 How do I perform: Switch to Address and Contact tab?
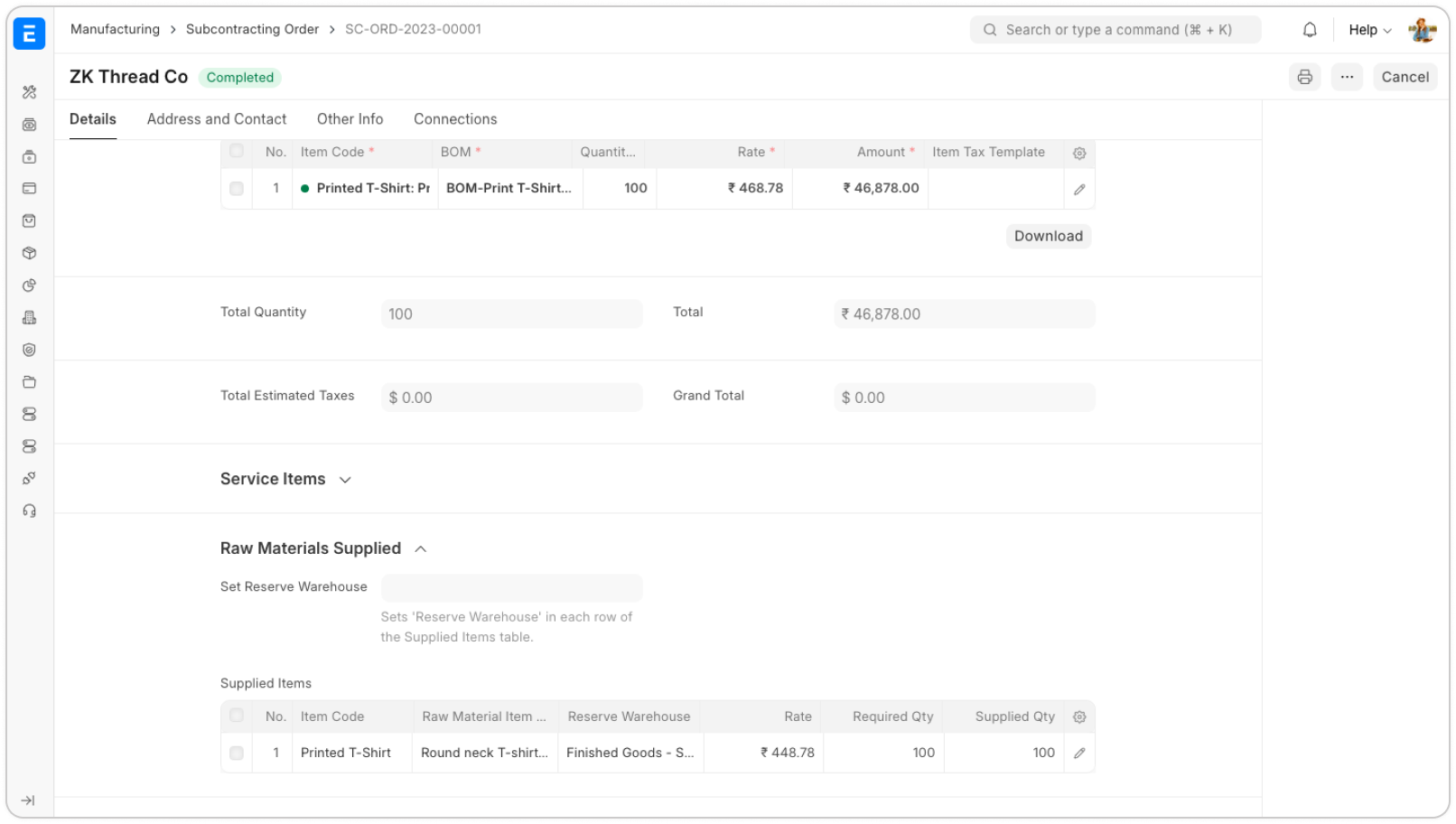[x=217, y=119]
